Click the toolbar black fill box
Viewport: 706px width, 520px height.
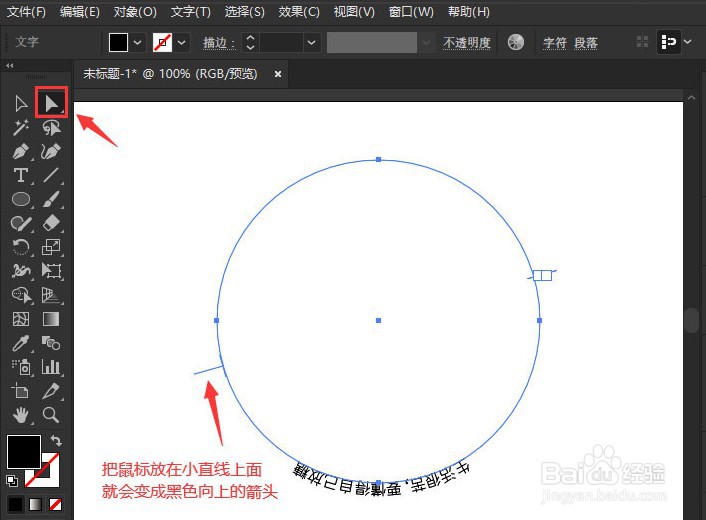pyautogui.click(x=24, y=452)
